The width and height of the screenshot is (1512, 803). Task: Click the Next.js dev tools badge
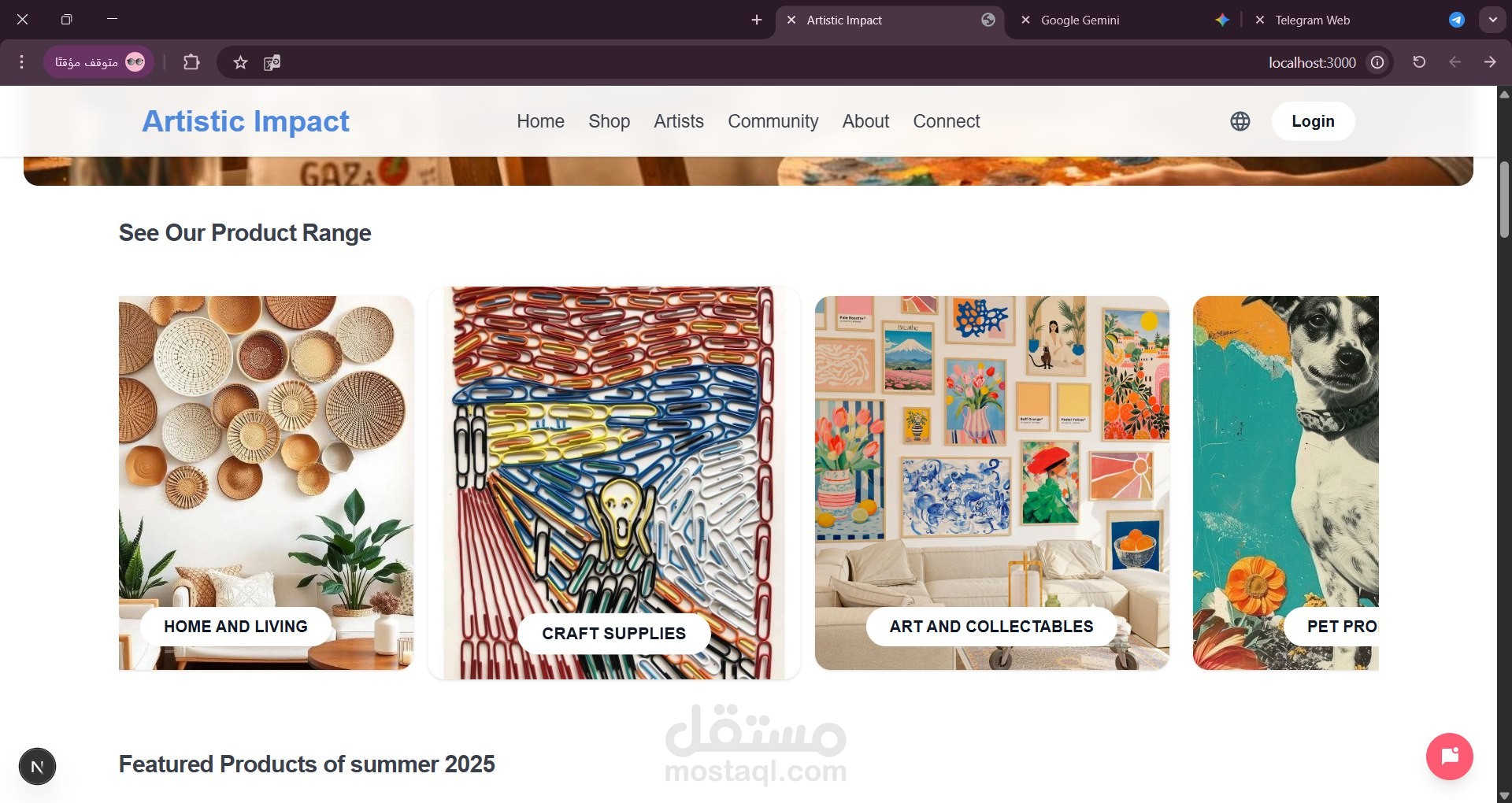click(37, 767)
